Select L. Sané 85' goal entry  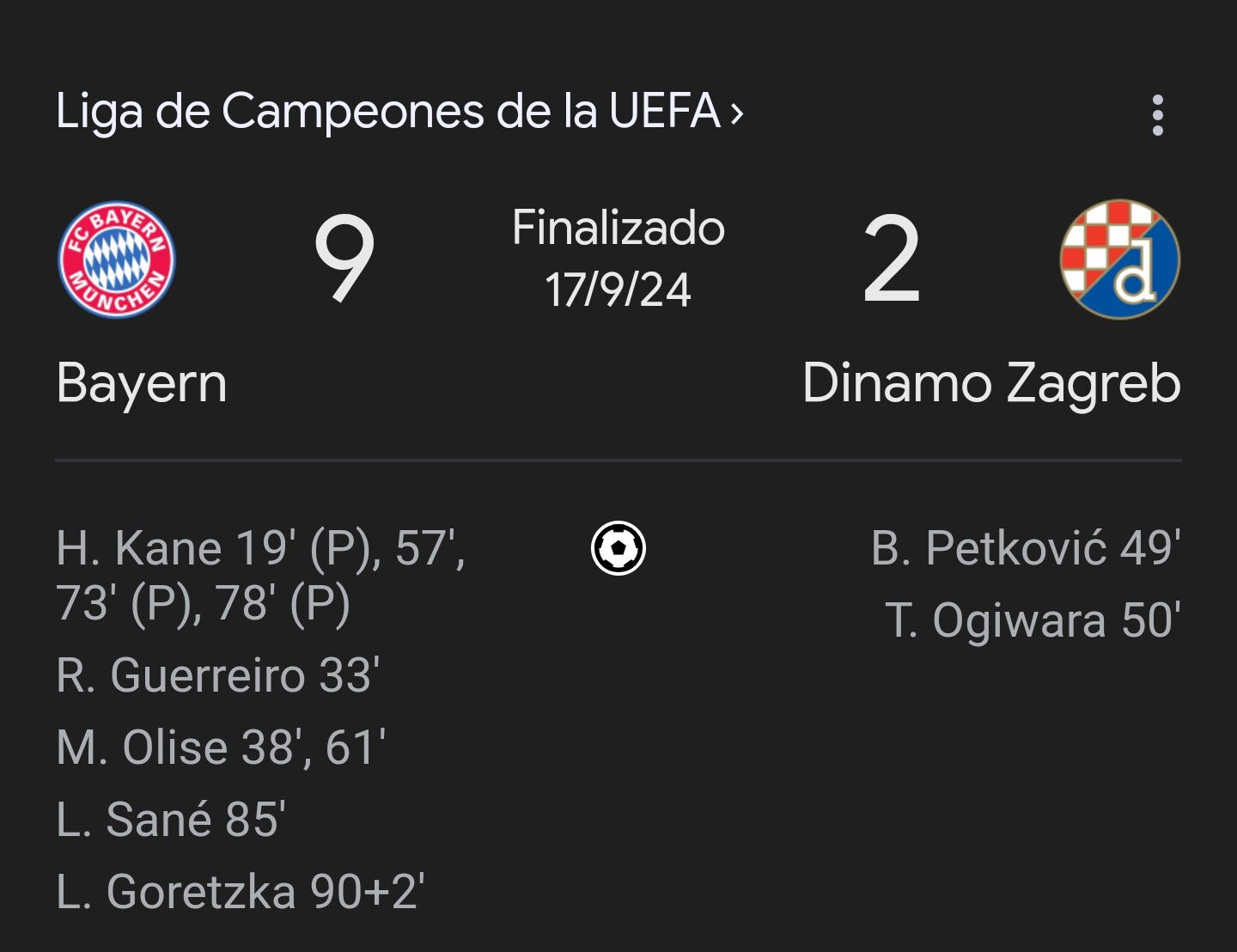coord(171,819)
